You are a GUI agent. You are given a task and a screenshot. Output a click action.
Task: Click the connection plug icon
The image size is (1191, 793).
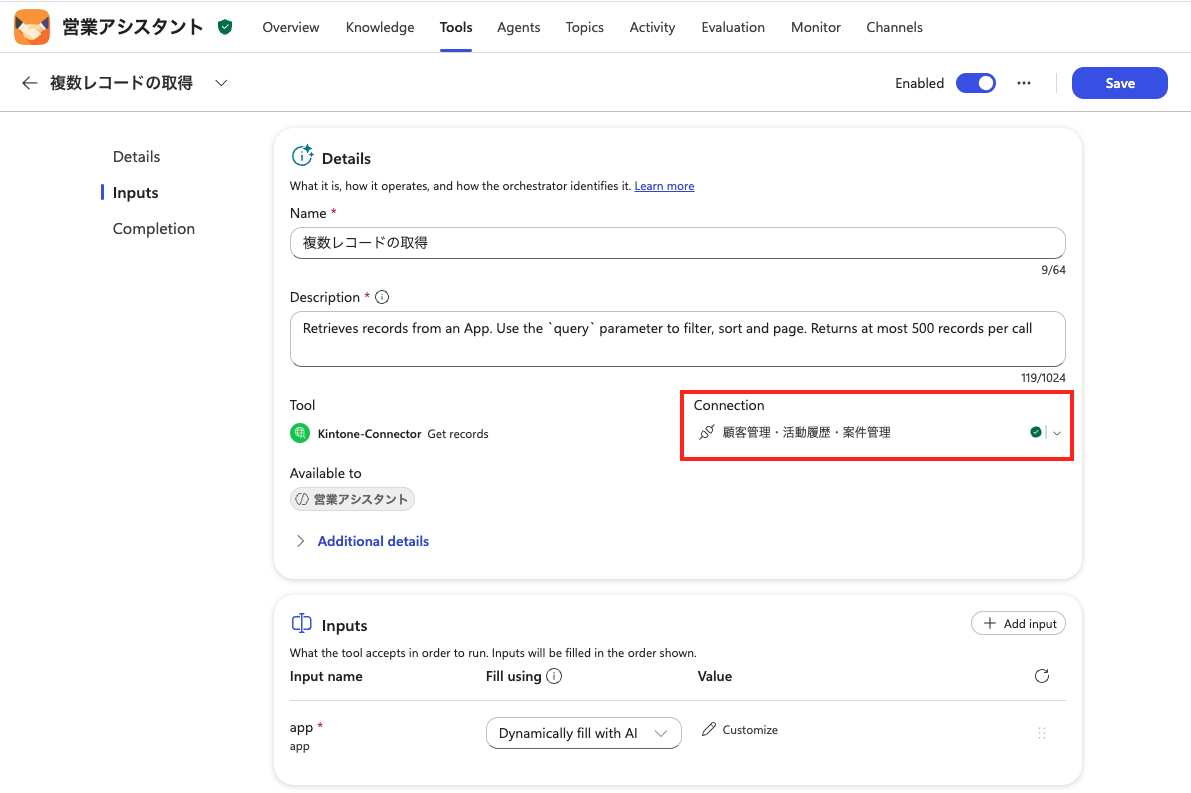coord(706,432)
